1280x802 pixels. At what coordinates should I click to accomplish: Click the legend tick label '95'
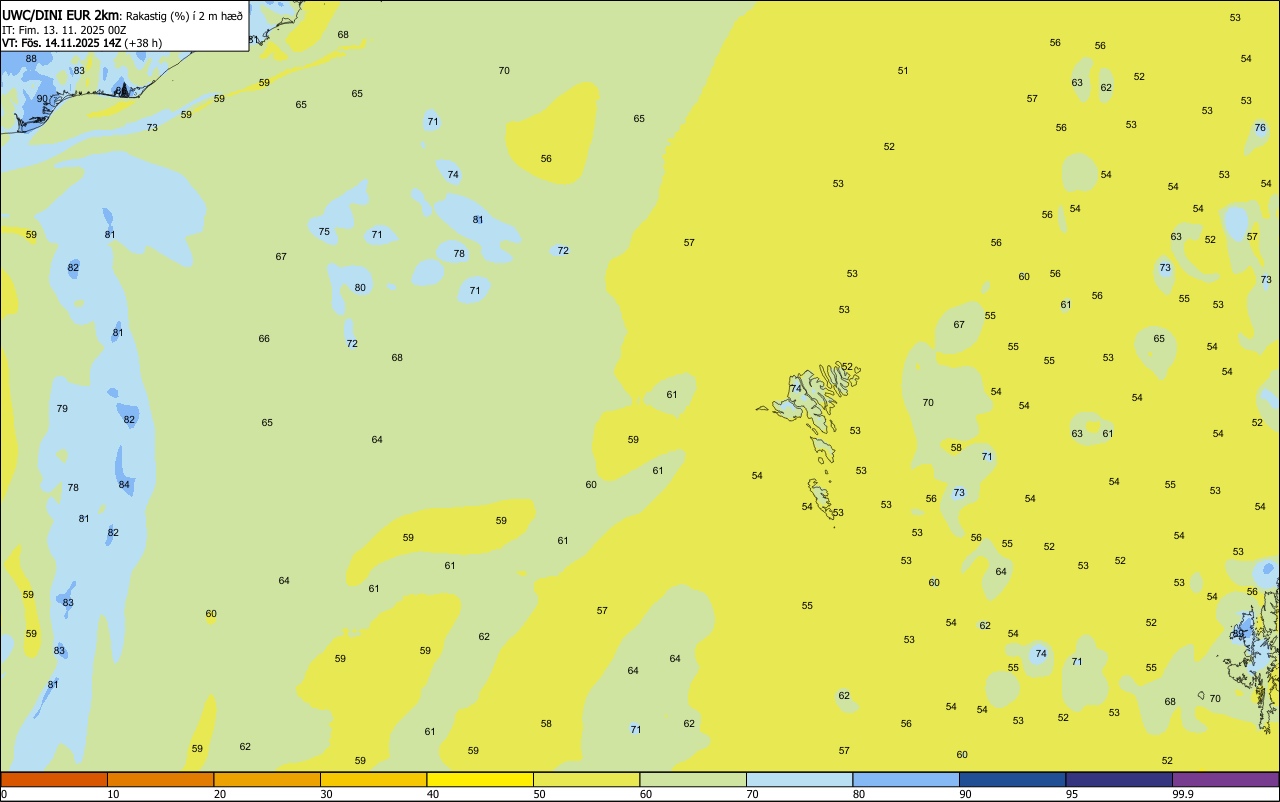coord(1072,794)
